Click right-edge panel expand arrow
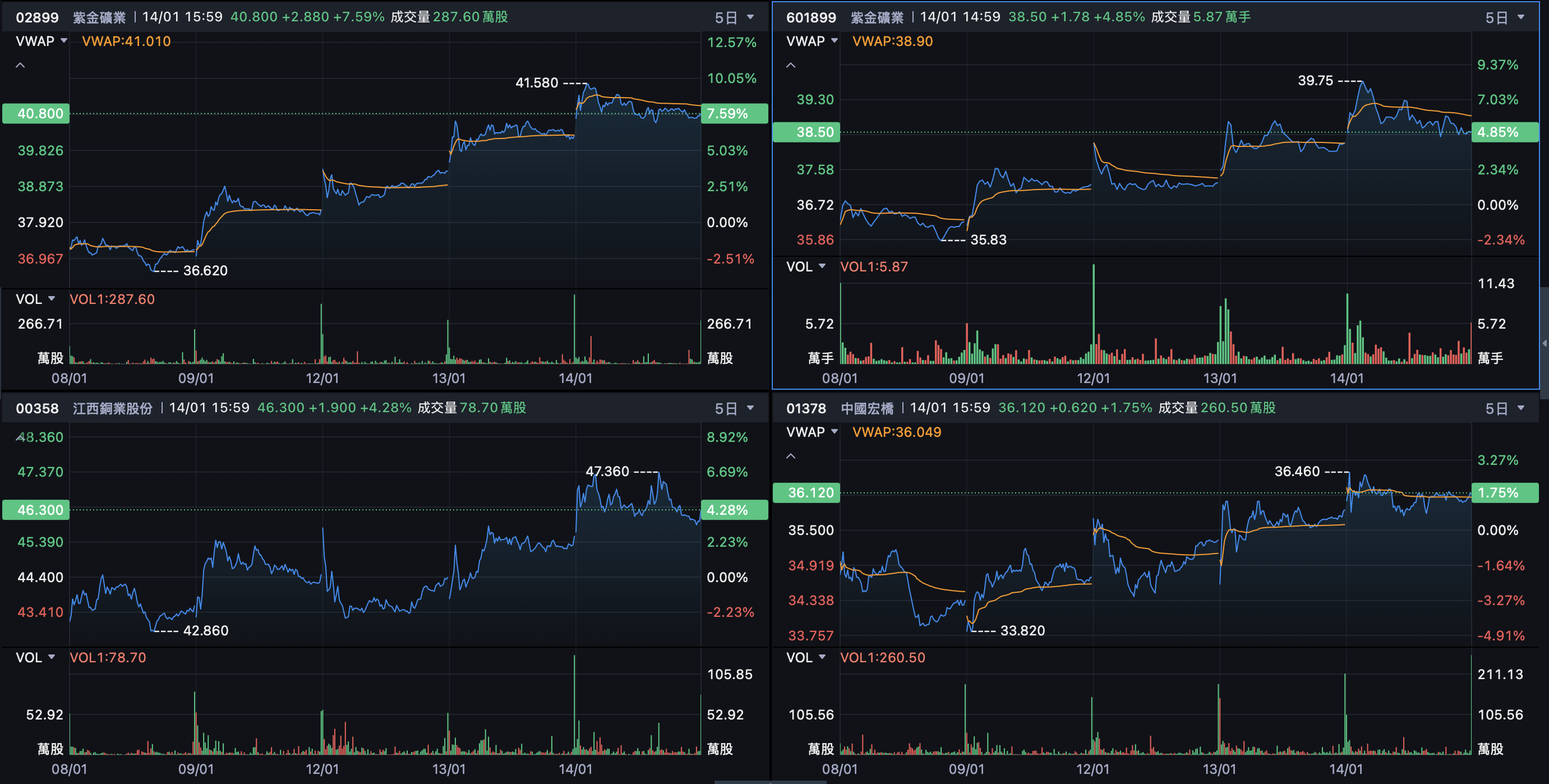Viewport: 1549px width, 784px height. (1544, 343)
